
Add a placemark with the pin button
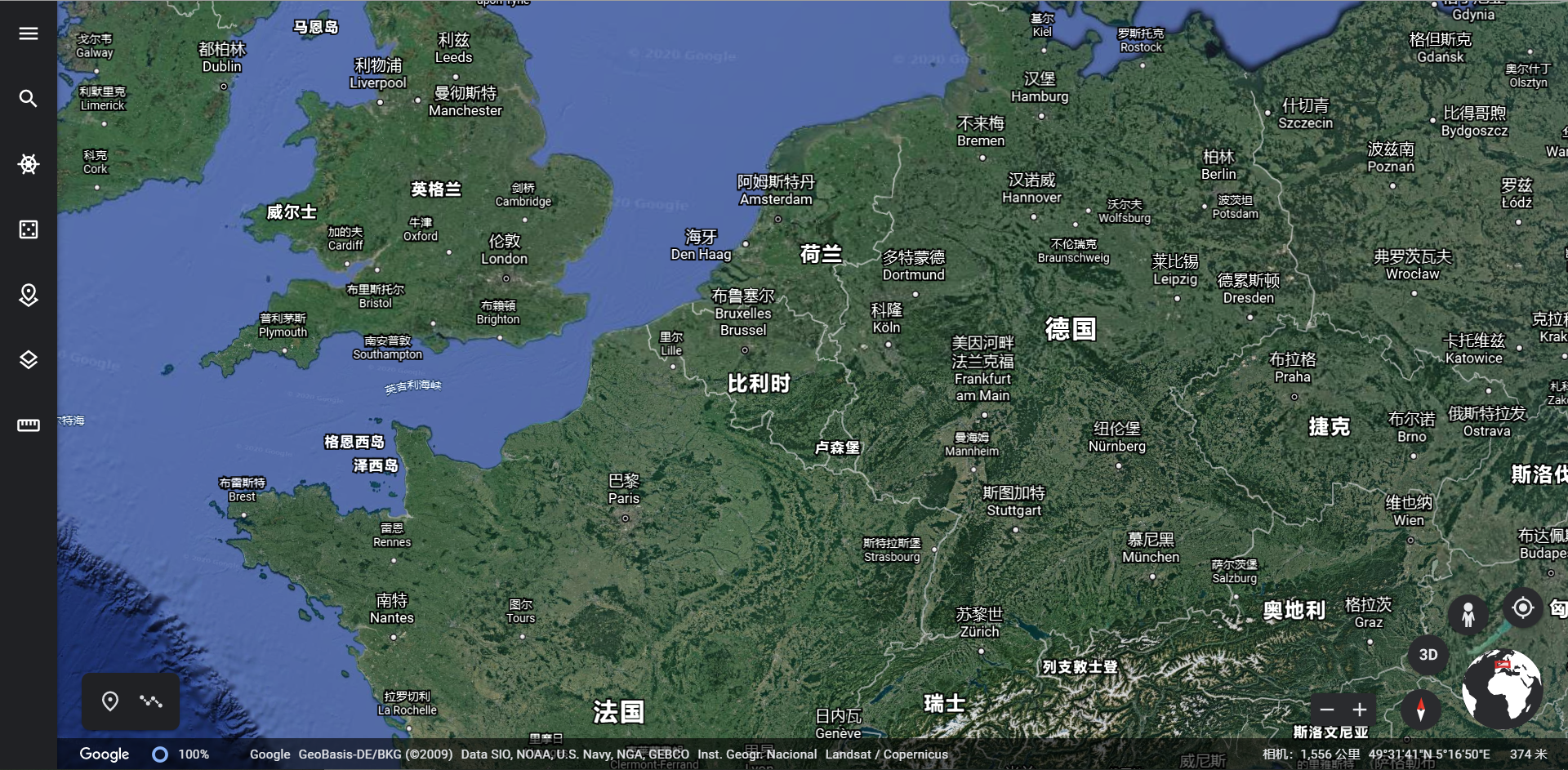[x=110, y=701]
